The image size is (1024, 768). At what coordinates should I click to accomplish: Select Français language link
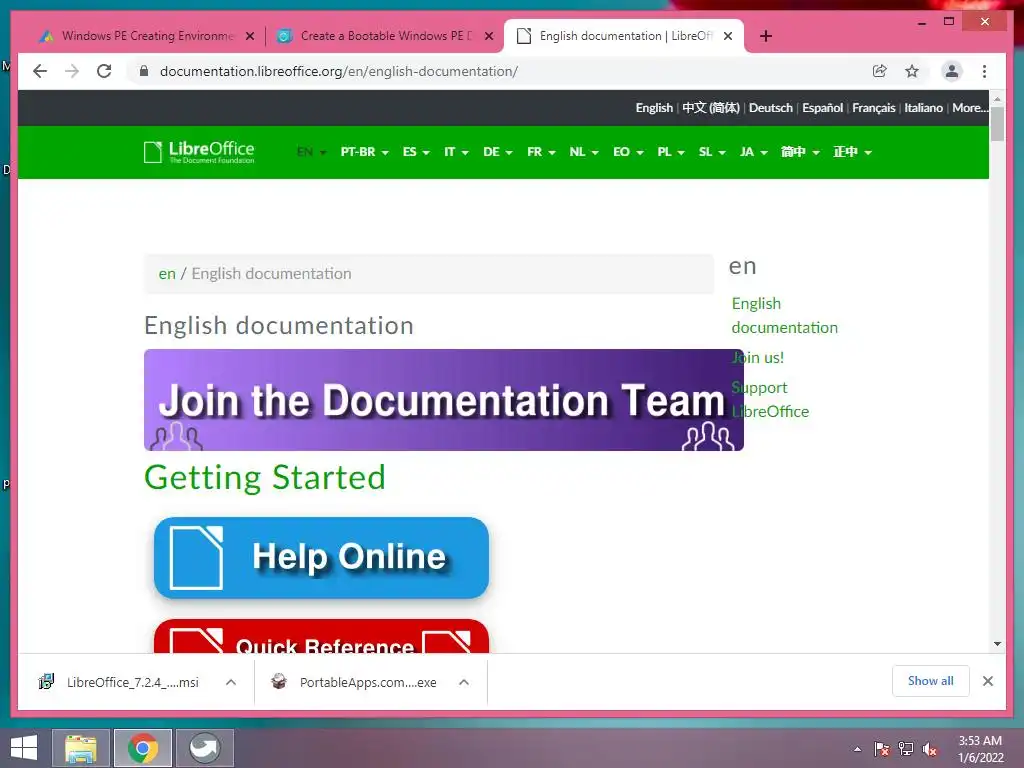point(873,108)
